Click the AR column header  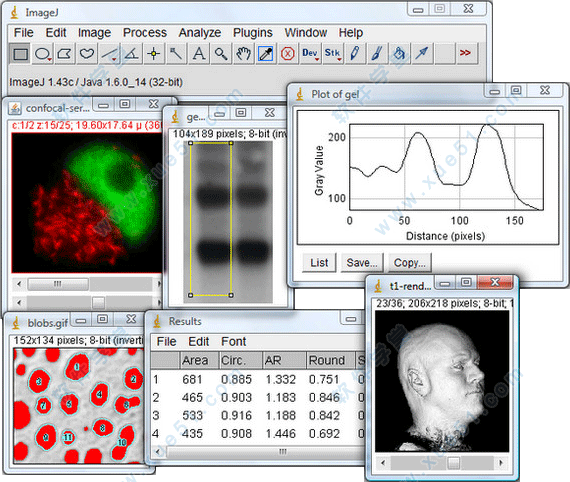pos(284,360)
